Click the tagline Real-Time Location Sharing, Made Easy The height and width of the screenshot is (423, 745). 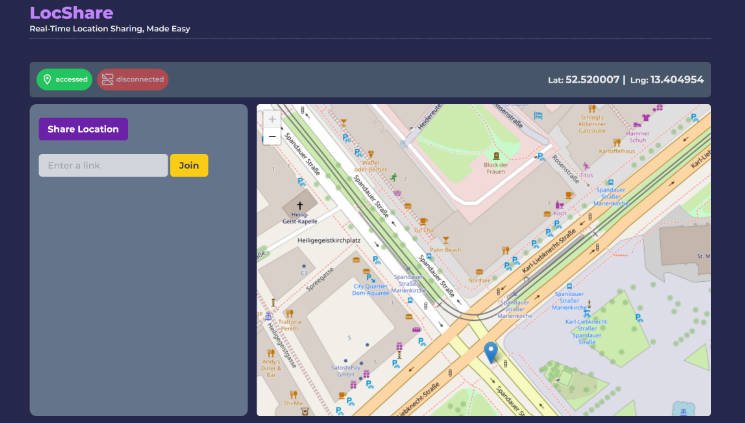110,29
